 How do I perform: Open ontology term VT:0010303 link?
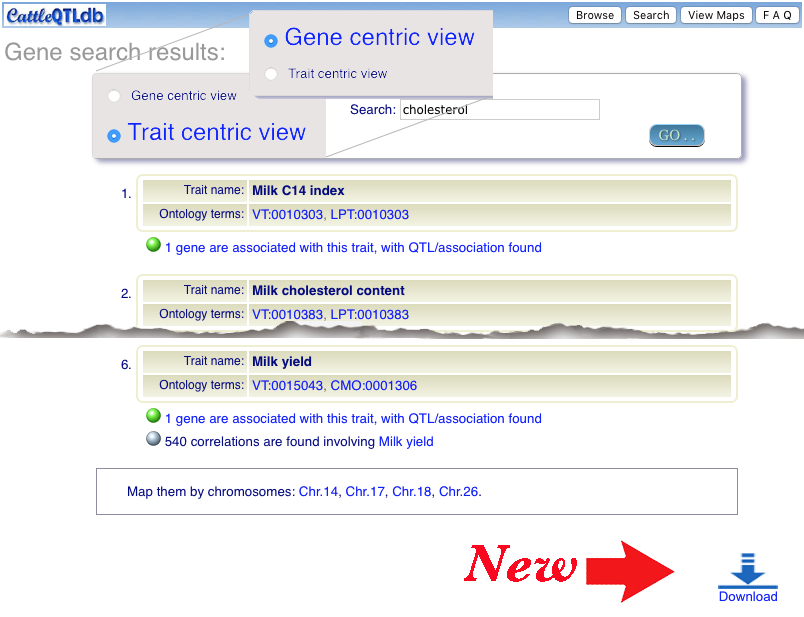287,215
